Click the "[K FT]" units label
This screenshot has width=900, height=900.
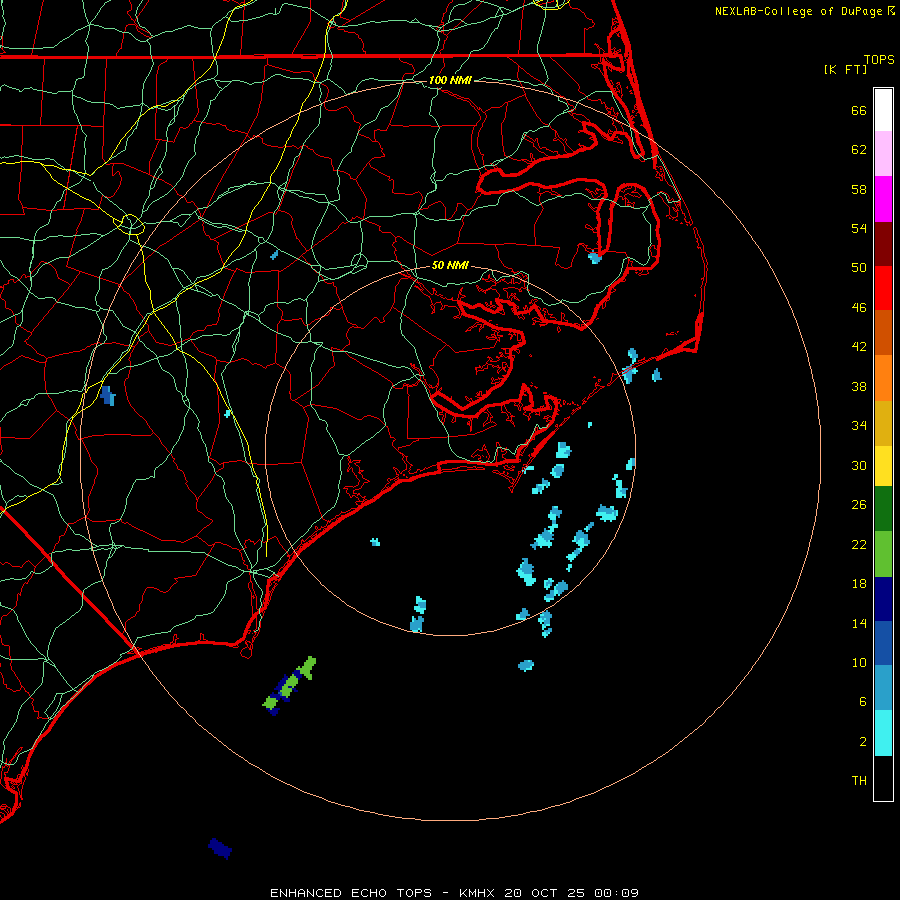845,69
